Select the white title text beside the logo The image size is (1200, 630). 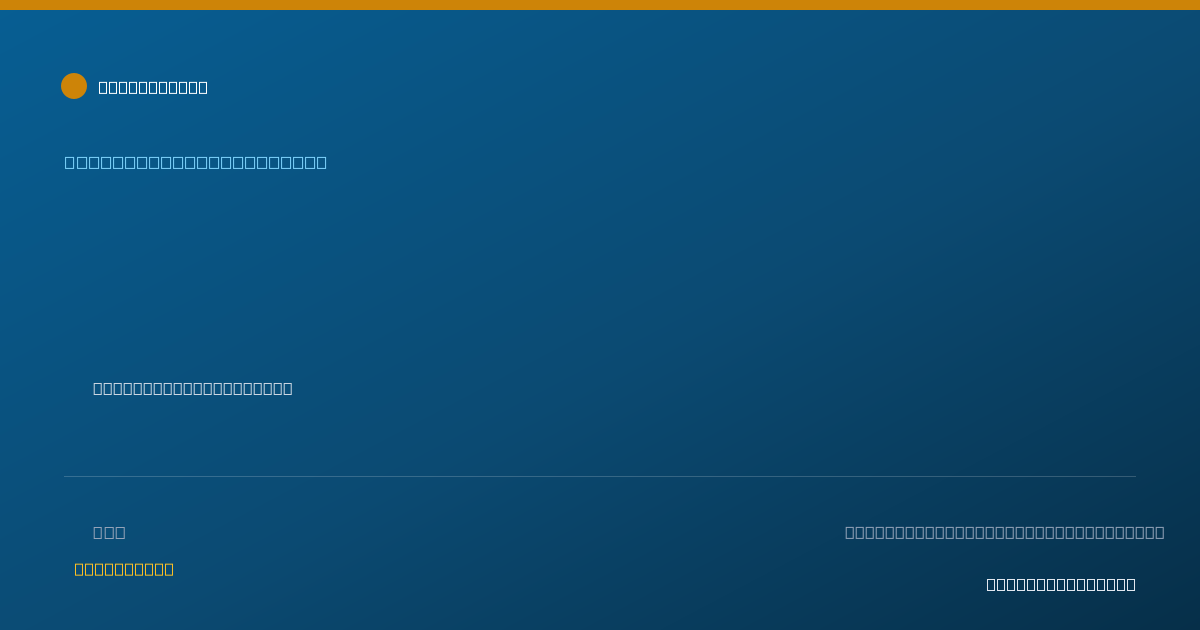pyautogui.click(x=153, y=87)
